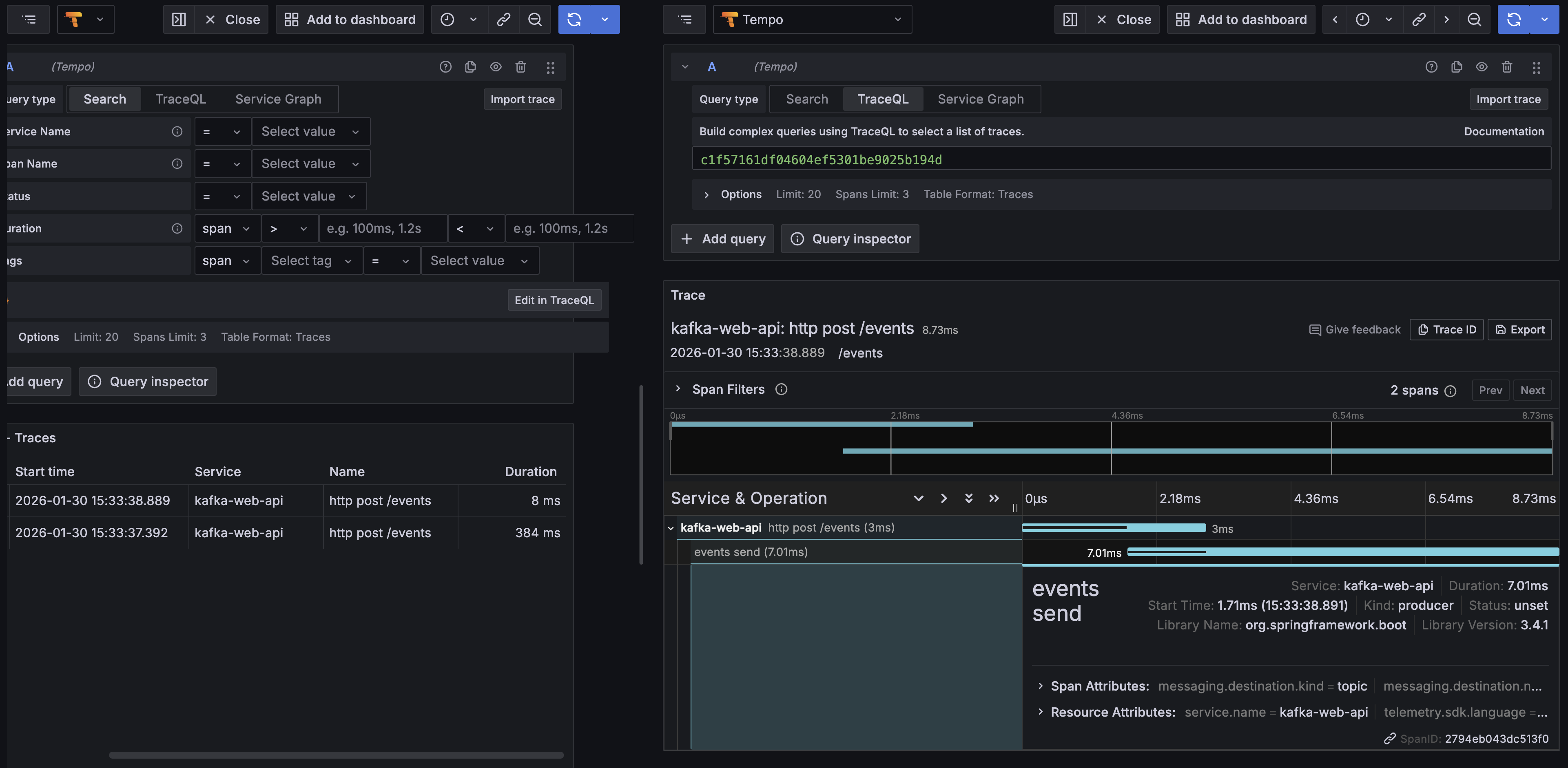1568x768 pixels.
Task: Toggle visibility of the right panel's query A
Action: point(1483,67)
